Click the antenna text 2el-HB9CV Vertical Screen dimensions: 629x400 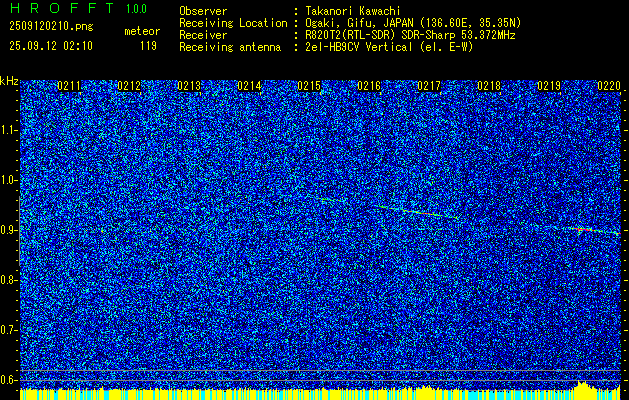[359, 47]
